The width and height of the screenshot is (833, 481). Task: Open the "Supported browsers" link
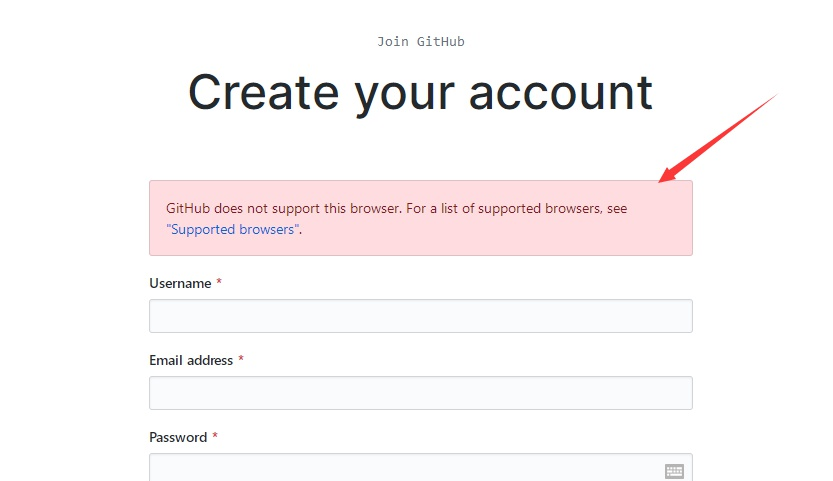pos(233,229)
